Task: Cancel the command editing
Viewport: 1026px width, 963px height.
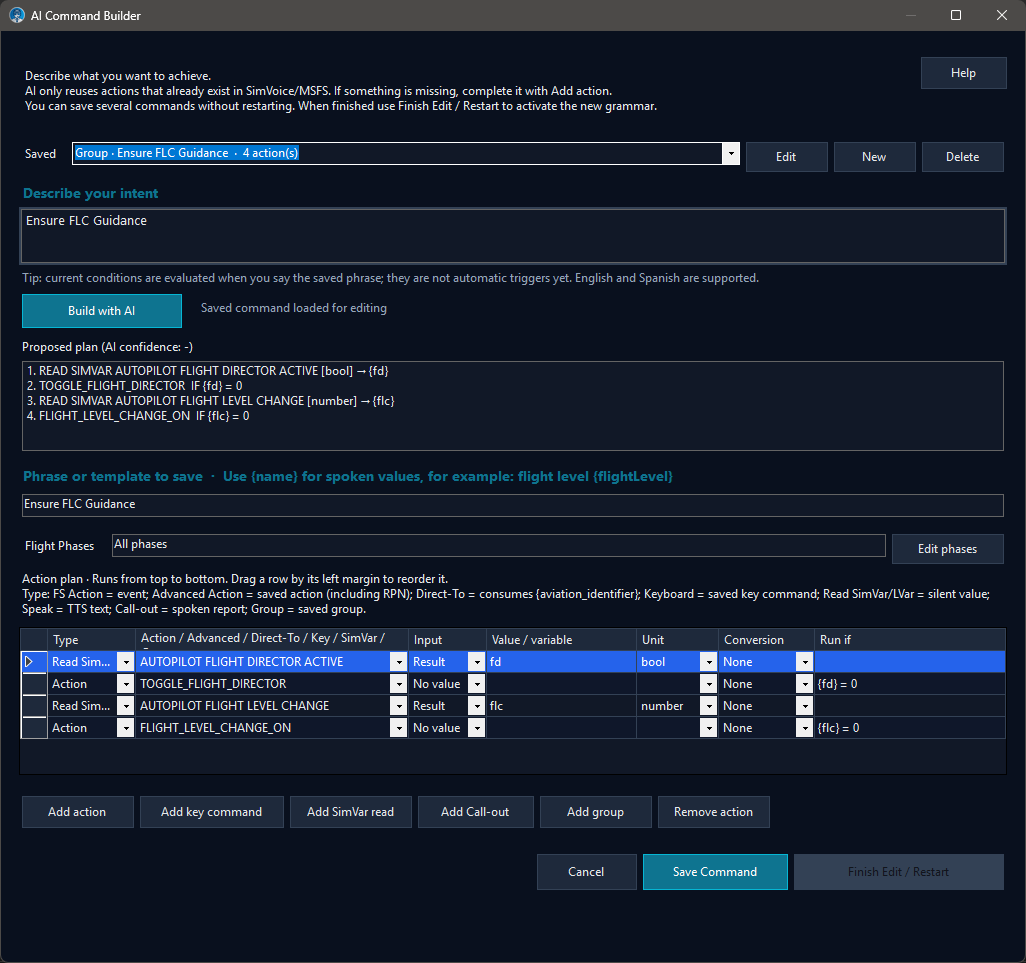Action: [586, 872]
